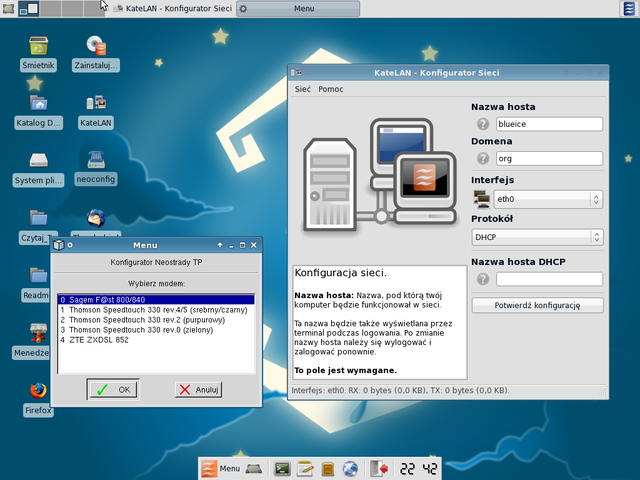Open the Thunderbird mail desktop icon
640x480 pixels.
click(x=96, y=218)
